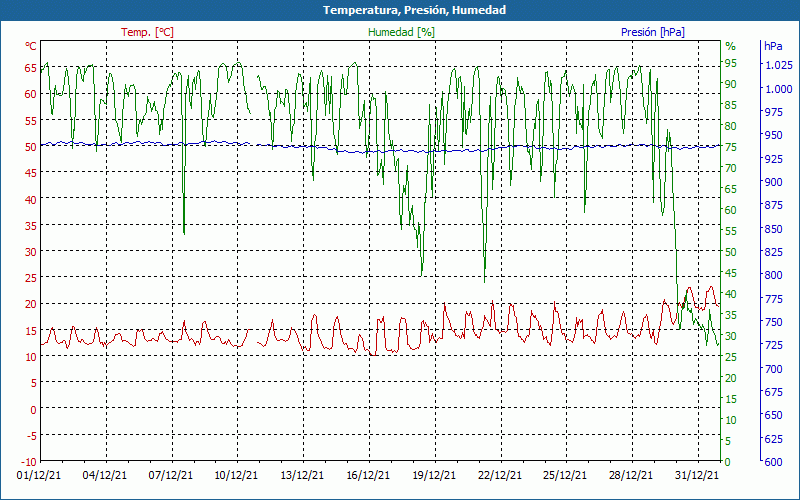
Task: Click the 10/12/21 date label
Action: coord(236,475)
